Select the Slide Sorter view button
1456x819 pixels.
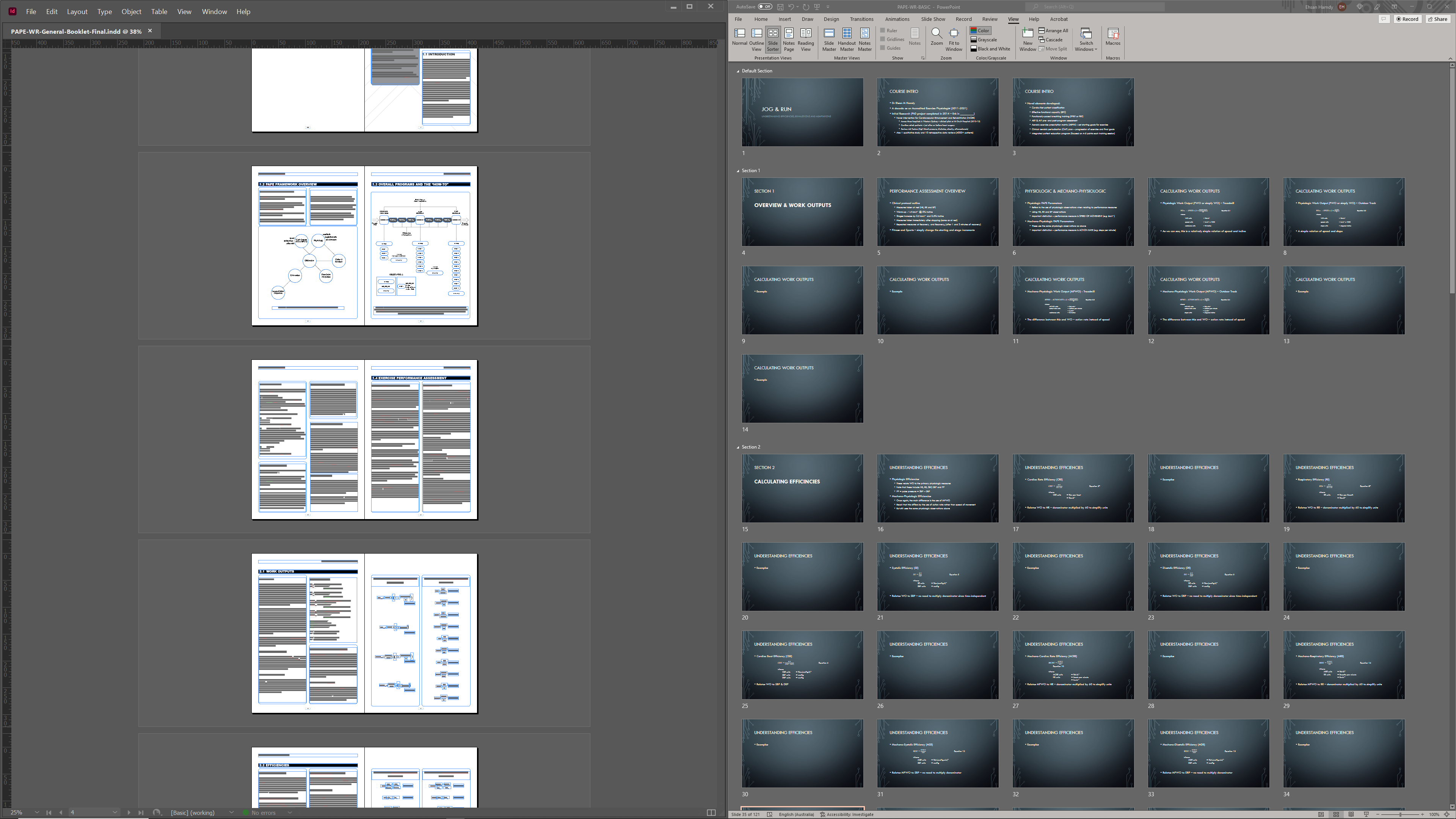(773, 39)
